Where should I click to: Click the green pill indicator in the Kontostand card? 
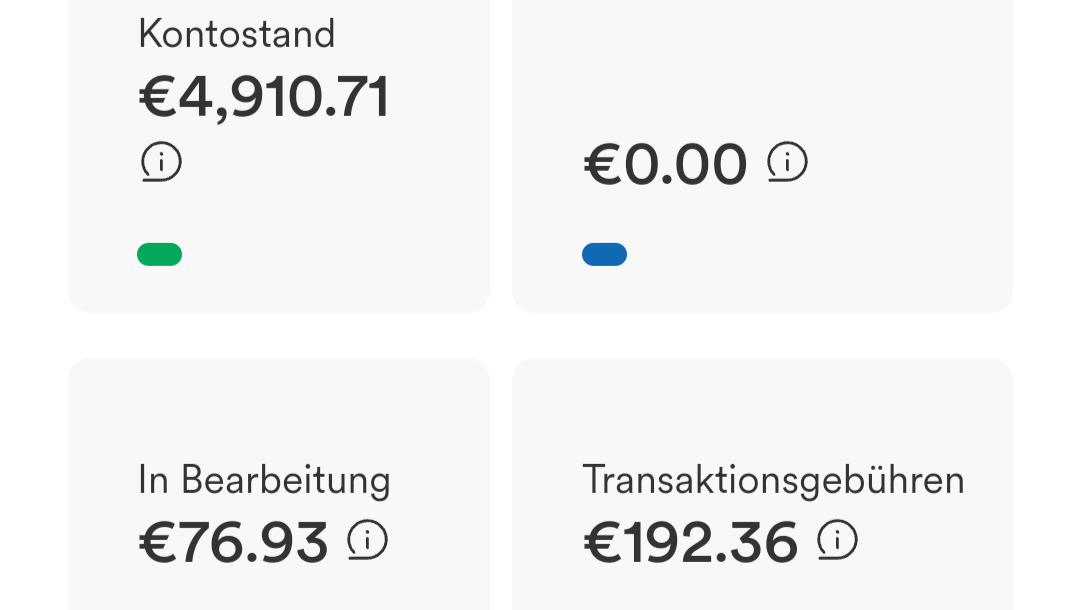[x=160, y=254]
